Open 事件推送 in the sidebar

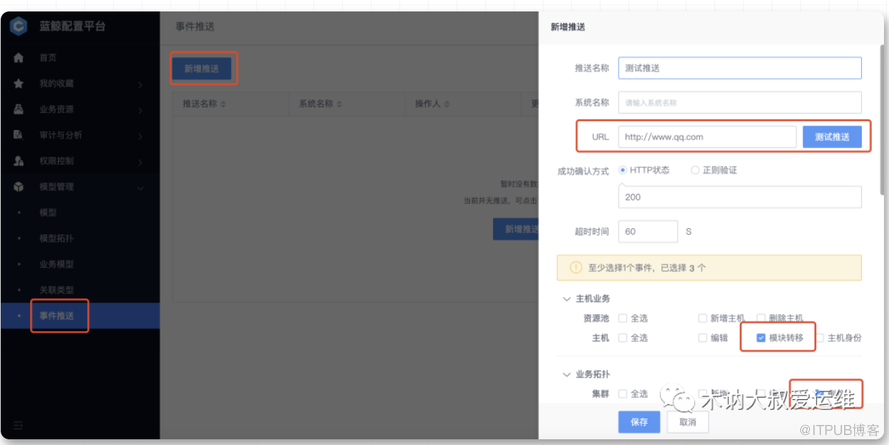tap(57, 316)
